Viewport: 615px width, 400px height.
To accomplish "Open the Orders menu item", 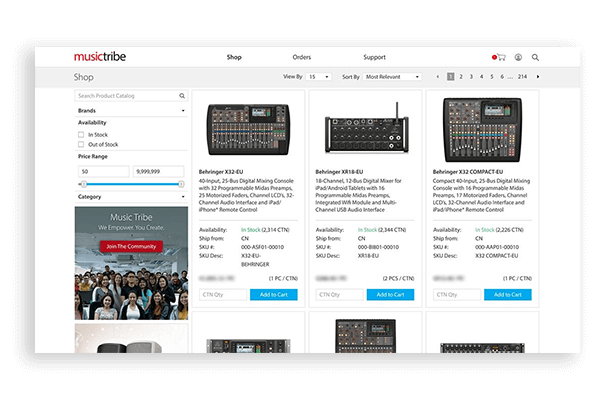I will point(302,57).
